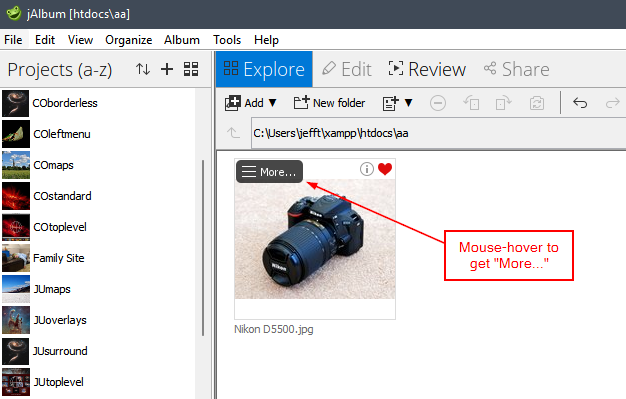The width and height of the screenshot is (626, 399).
Task: Switch to the Review tab
Action: coord(427,69)
